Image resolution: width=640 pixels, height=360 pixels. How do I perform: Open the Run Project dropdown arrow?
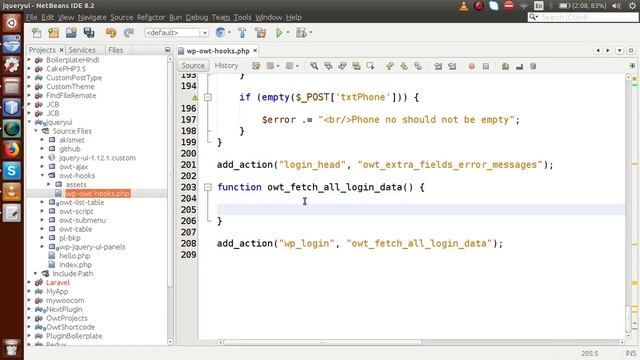pos(288,33)
